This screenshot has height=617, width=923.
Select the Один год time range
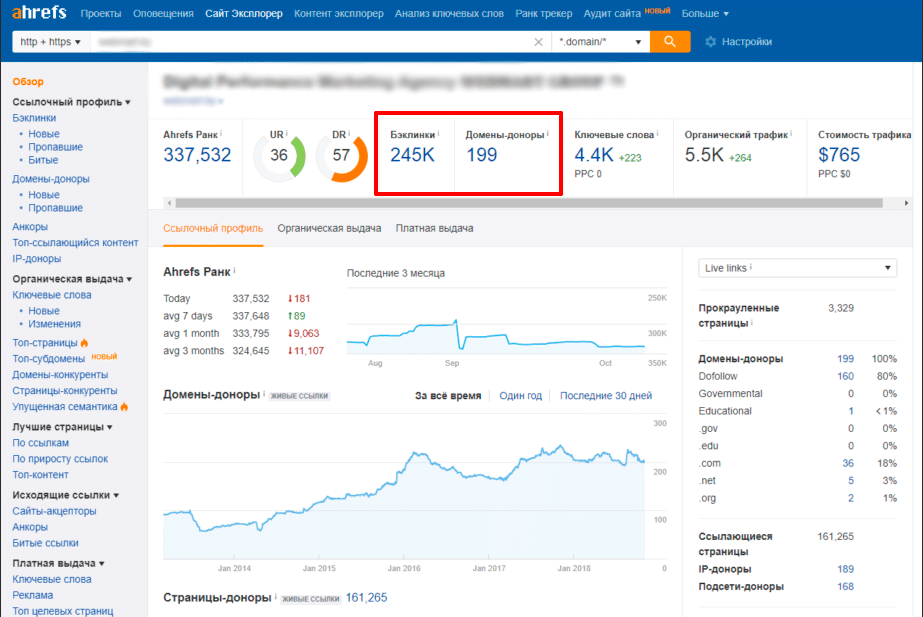coord(520,396)
